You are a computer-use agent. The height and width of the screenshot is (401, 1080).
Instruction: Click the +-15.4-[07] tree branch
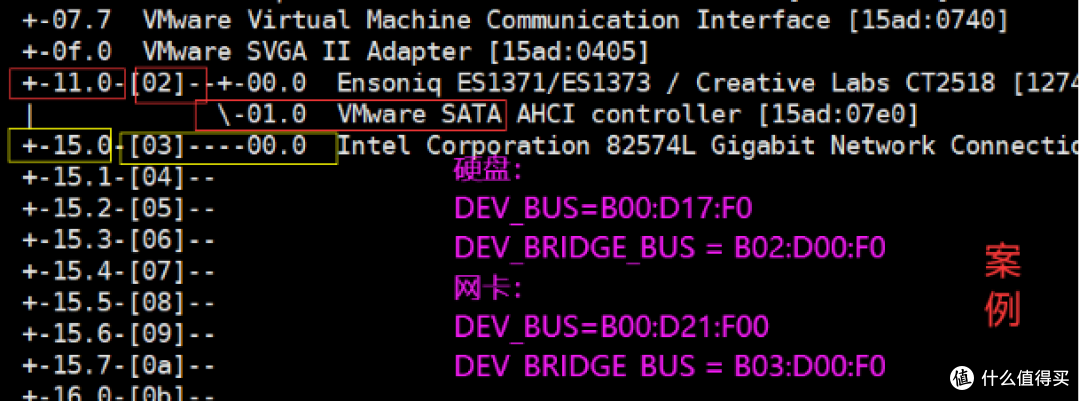[118, 271]
